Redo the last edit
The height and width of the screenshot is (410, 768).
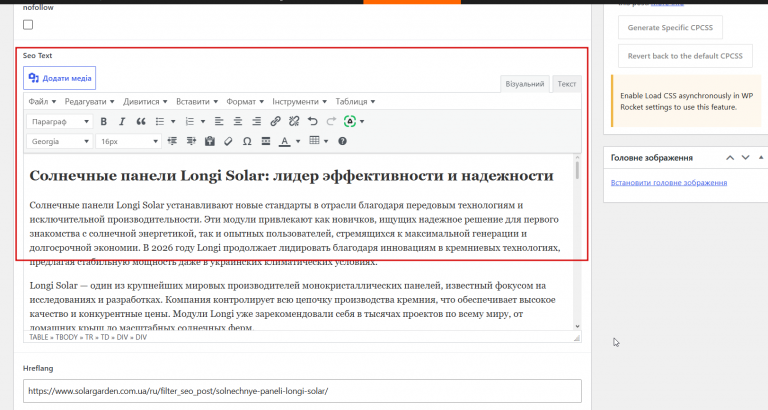click(x=331, y=121)
